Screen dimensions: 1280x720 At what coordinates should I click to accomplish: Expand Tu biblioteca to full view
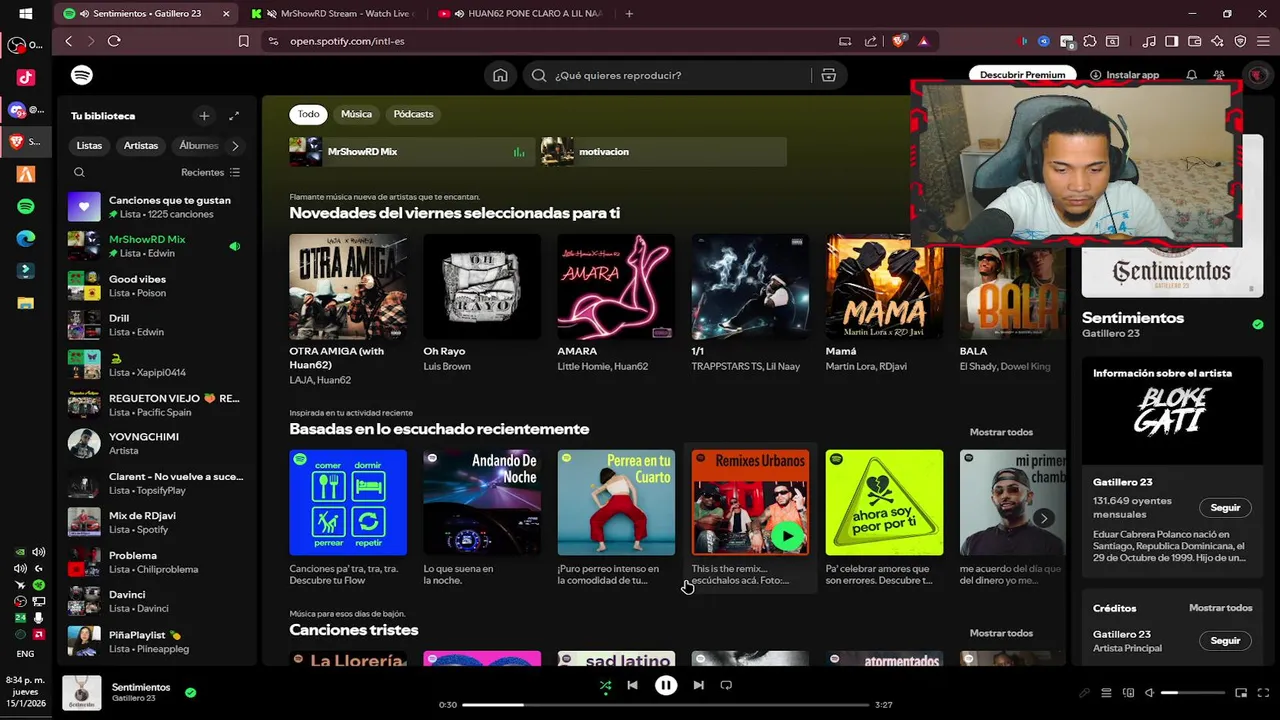coord(234,116)
